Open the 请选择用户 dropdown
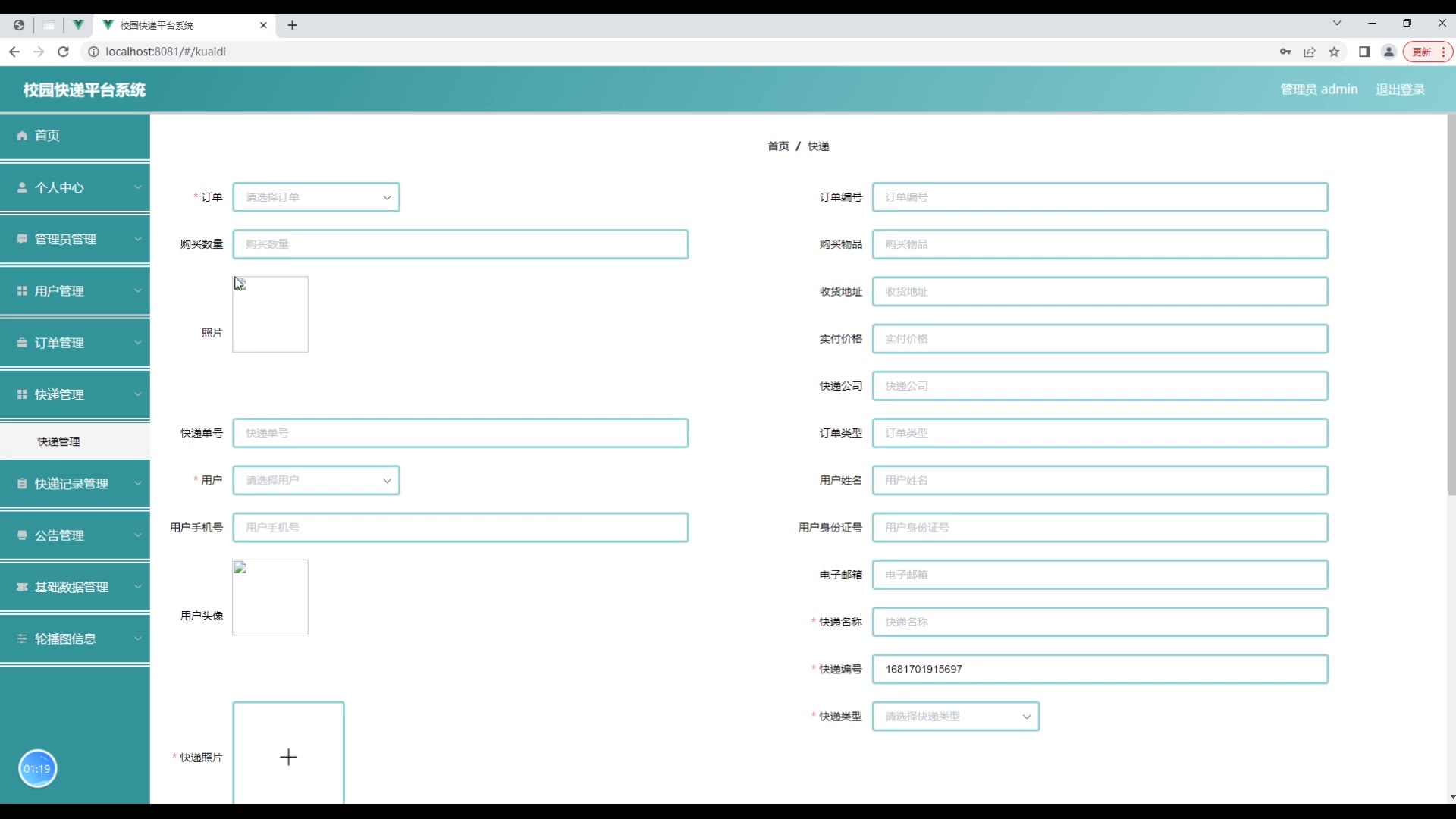Screen dimensions: 1456x819 (316, 481)
